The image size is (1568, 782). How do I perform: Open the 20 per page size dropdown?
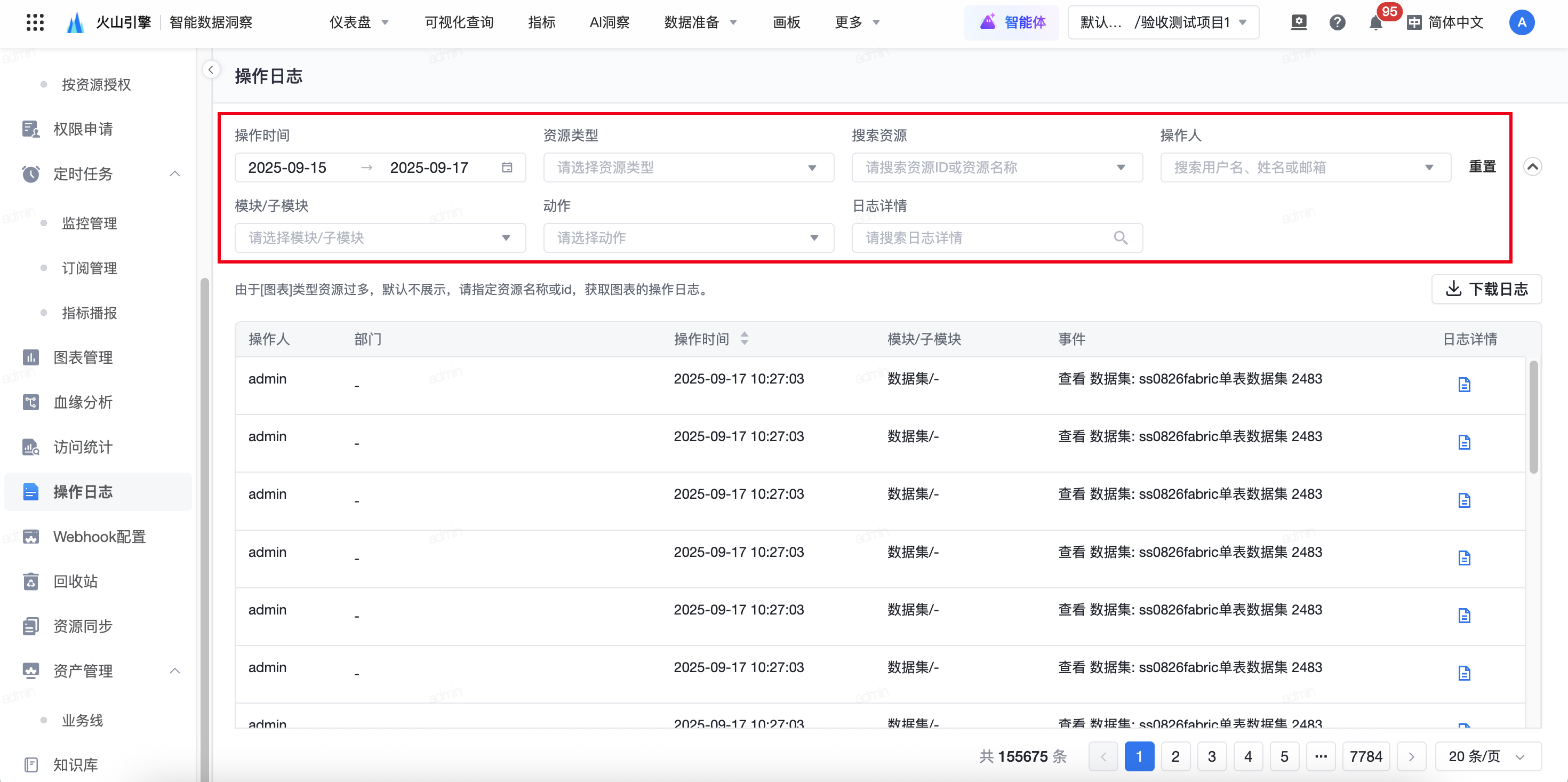pyautogui.click(x=1487, y=756)
